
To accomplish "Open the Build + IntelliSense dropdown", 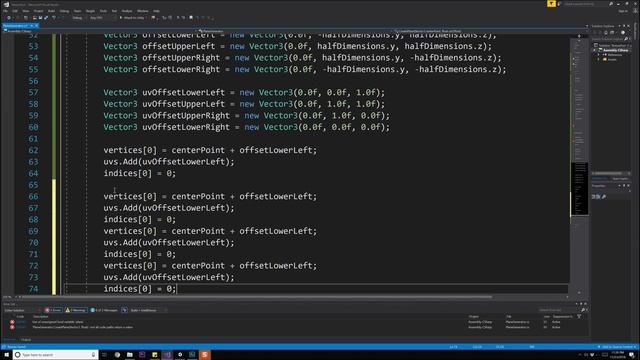I will [x=148, y=310].
